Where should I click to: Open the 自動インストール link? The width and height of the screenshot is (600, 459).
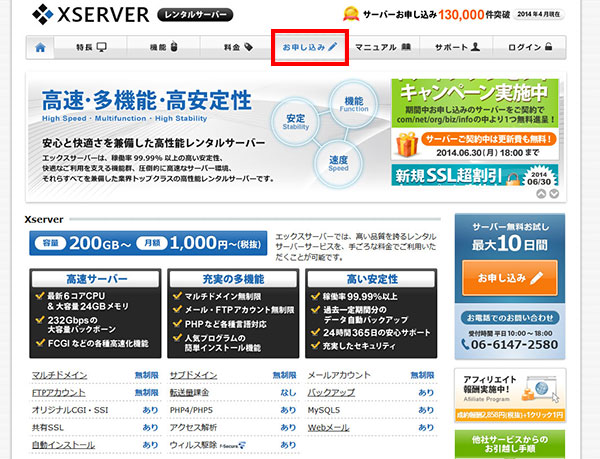[63, 445]
